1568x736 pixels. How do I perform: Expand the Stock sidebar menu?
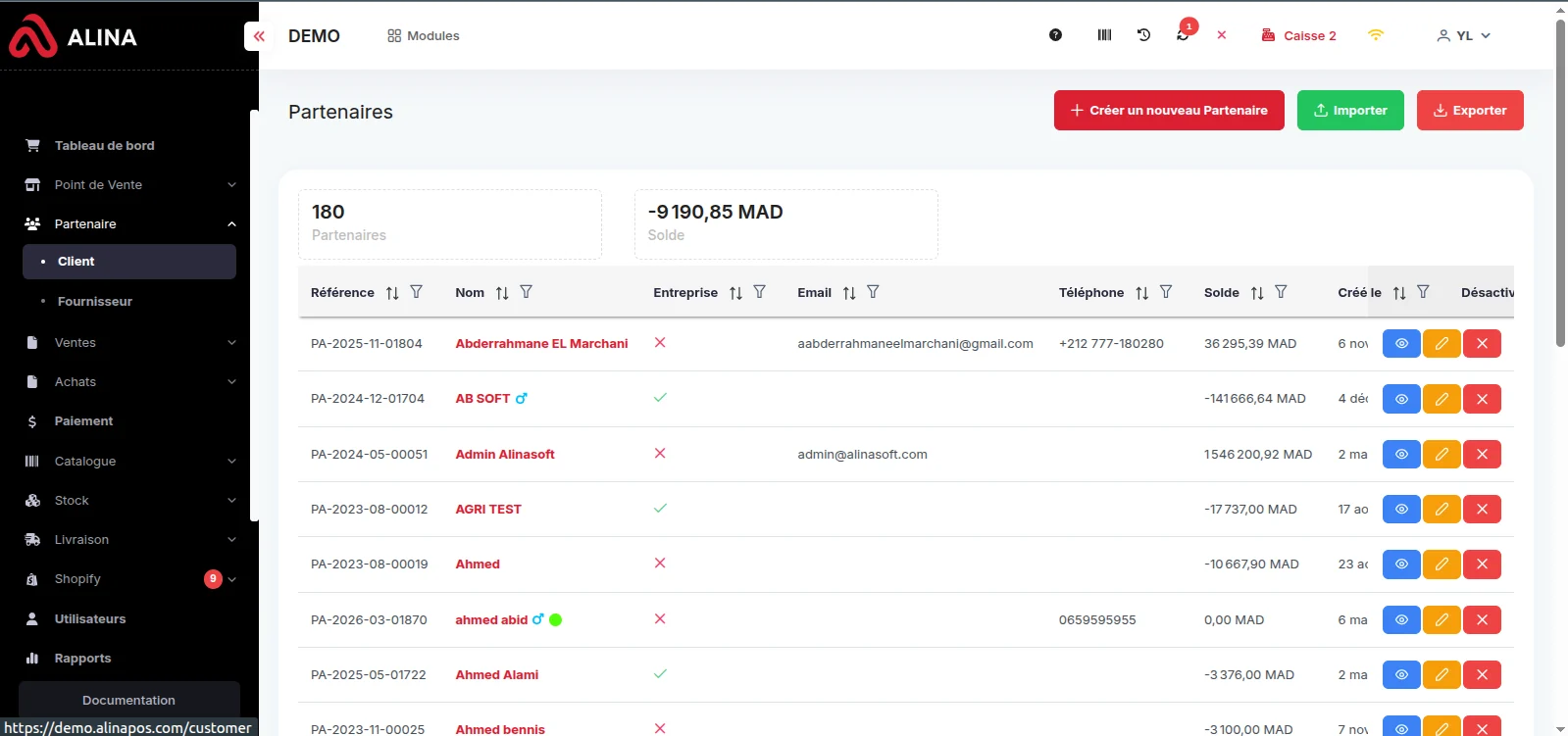[x=129, y=501]
